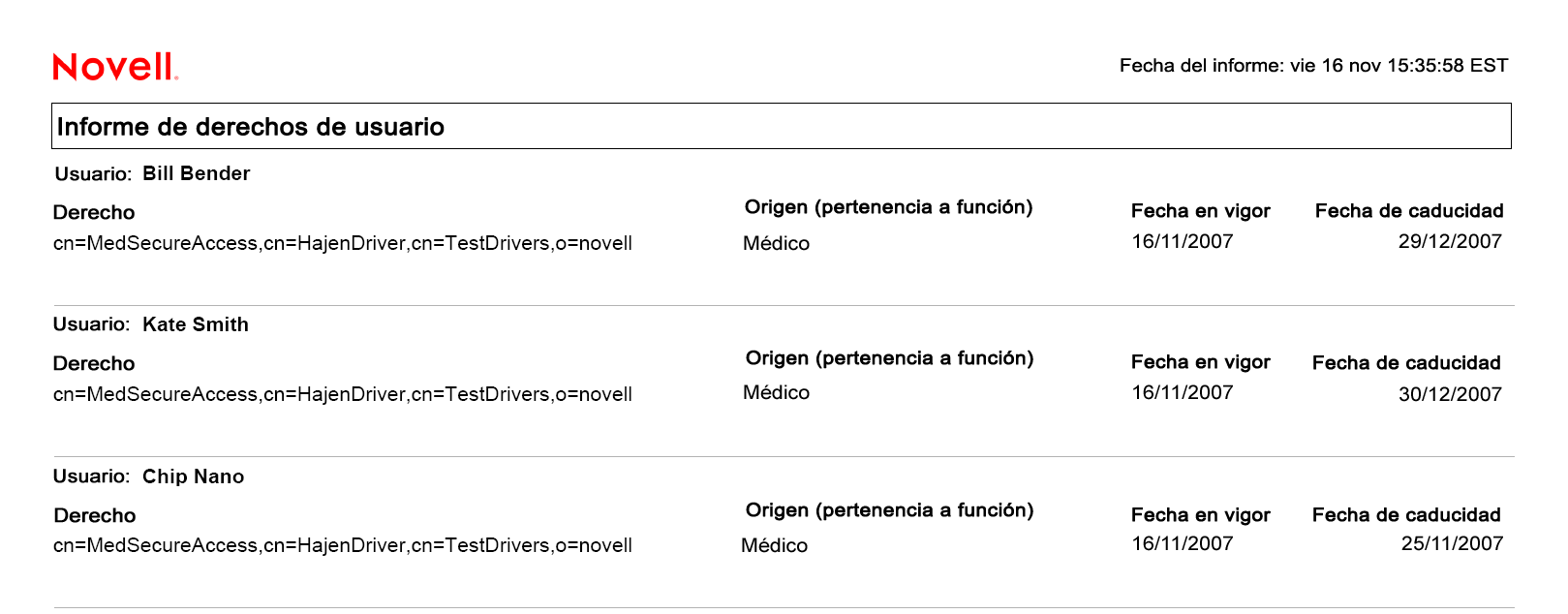The width and height of the screenshot is (1568, 614).
Task: Click Bill Bender's expiration date 29/12/2007
Action: point(1449,242)
